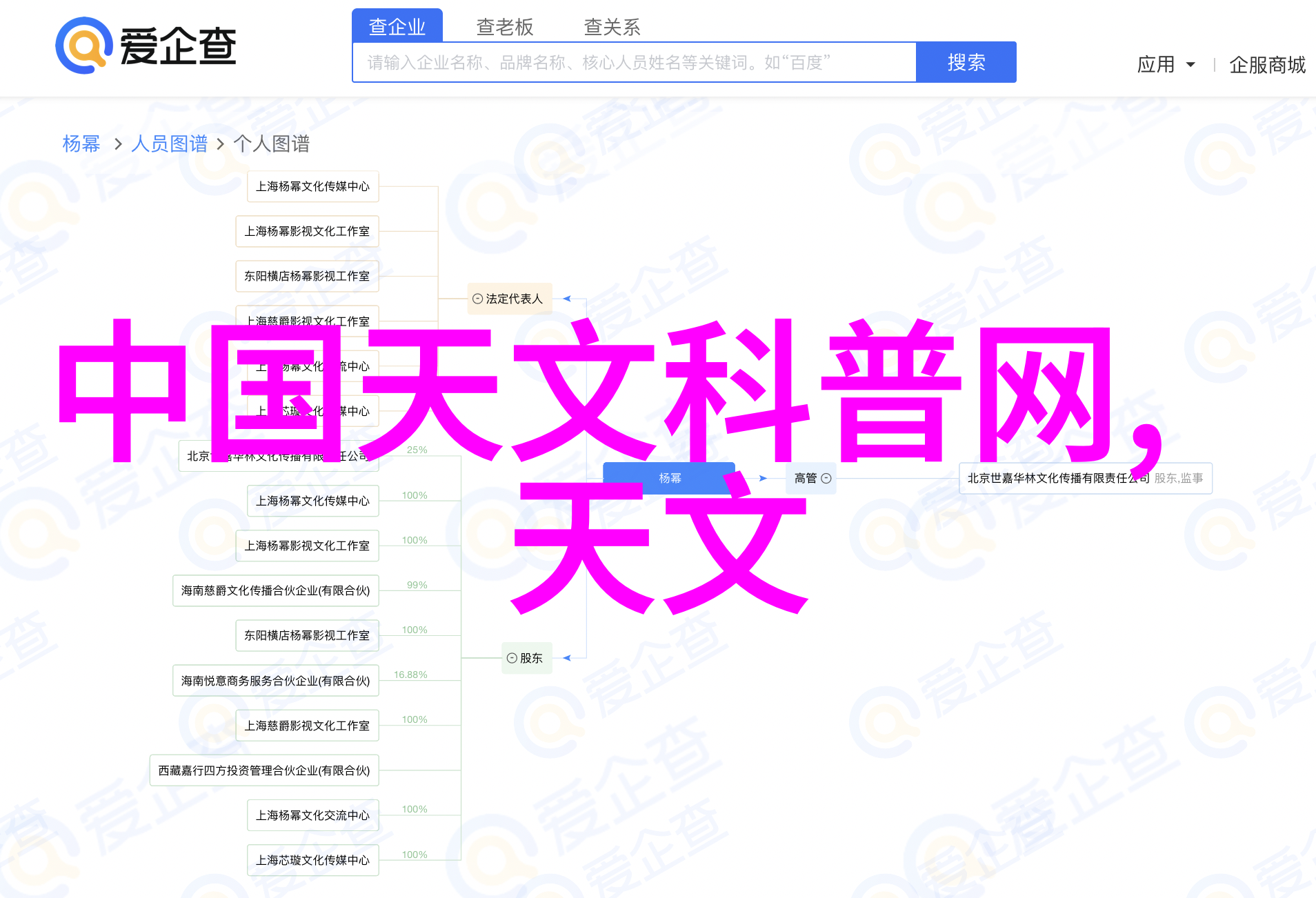1316x898 pixels.
Task: Click 西藏嘉行四方投资管理合伙企业 node
Action: click(264, 770)
